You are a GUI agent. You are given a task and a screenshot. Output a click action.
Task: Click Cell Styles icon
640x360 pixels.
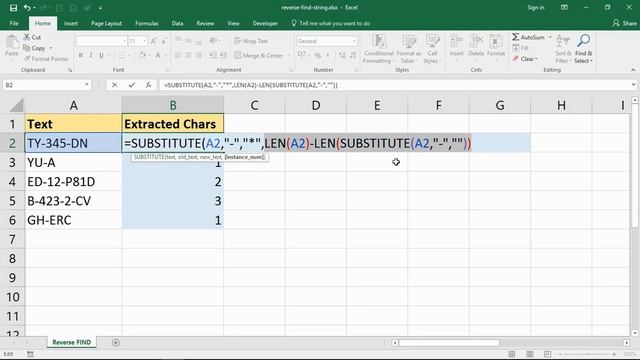[432, 42]
